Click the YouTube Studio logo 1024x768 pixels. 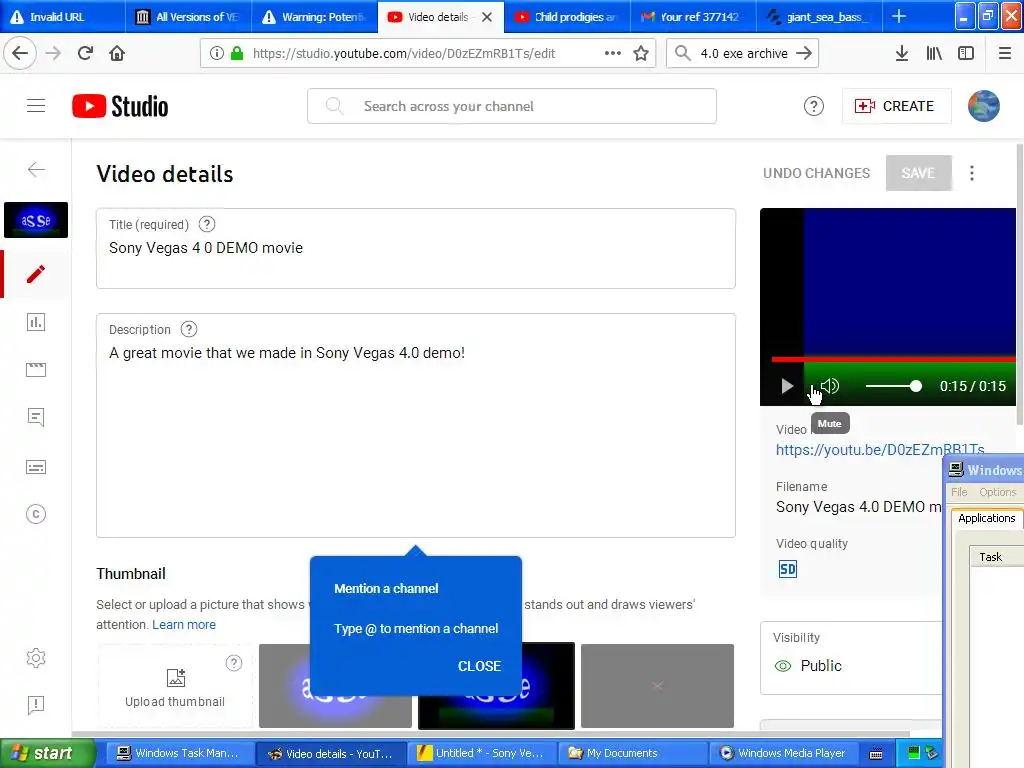(120, 106)
